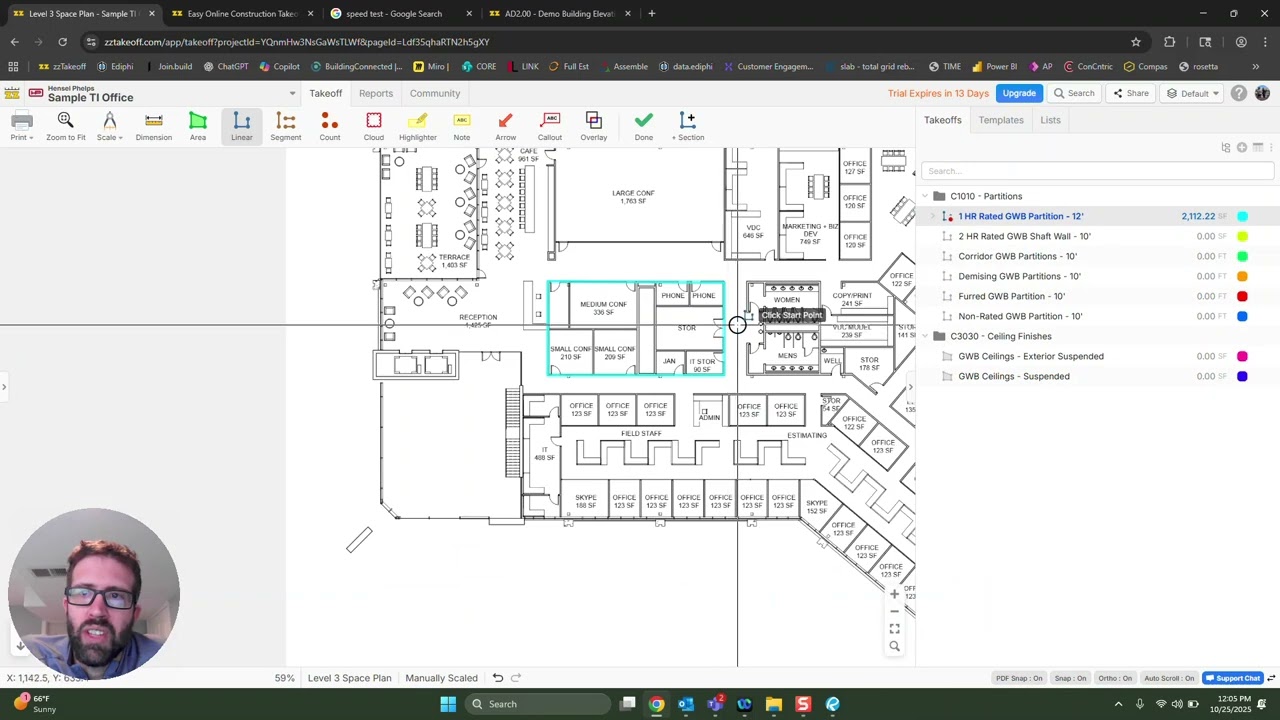The height and width of the screenshot is (720, 1280).
Task: Select the Takeoff tab
Action: coord(325,93)
